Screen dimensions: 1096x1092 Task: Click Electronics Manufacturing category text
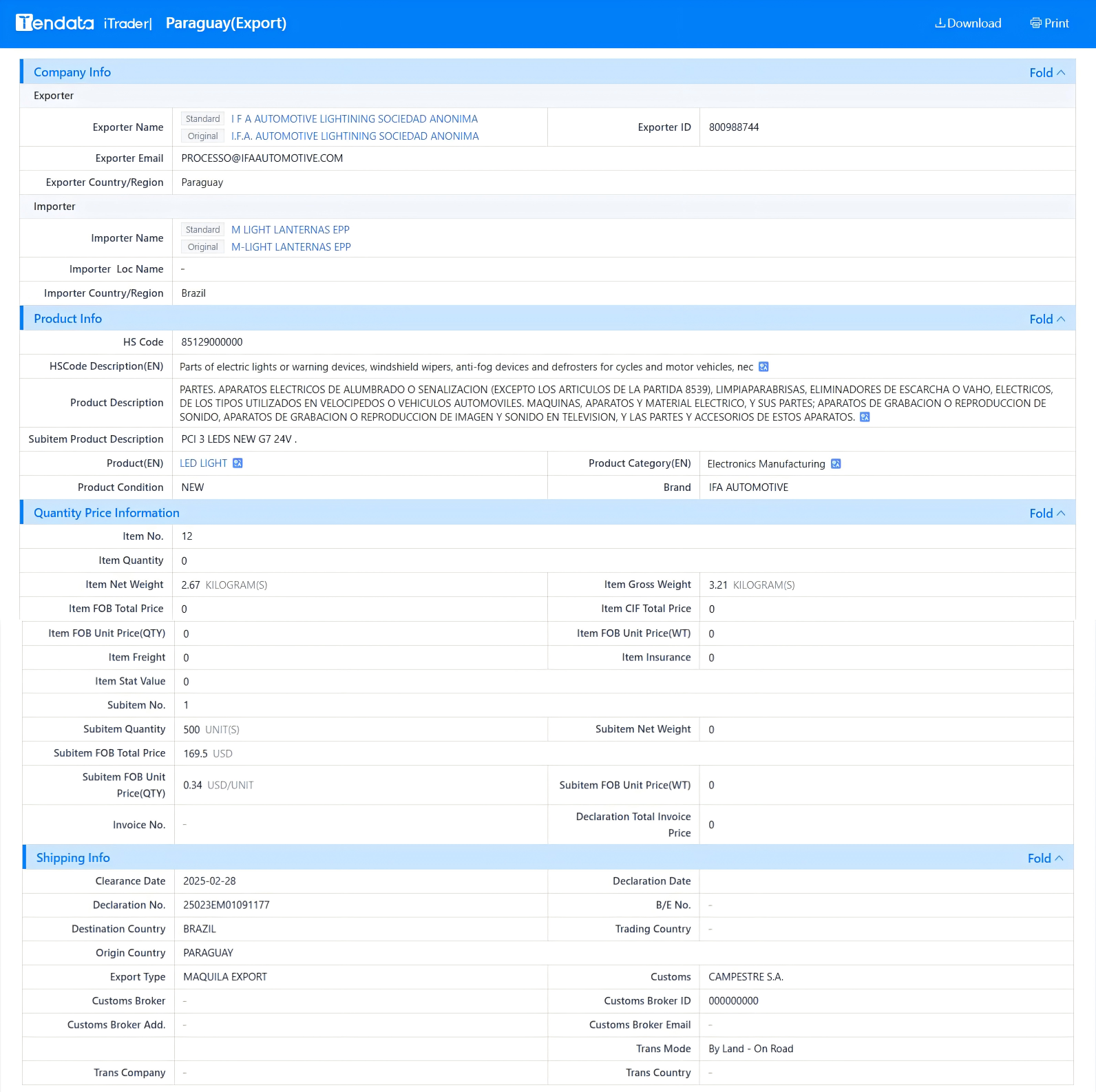(766, 464)
